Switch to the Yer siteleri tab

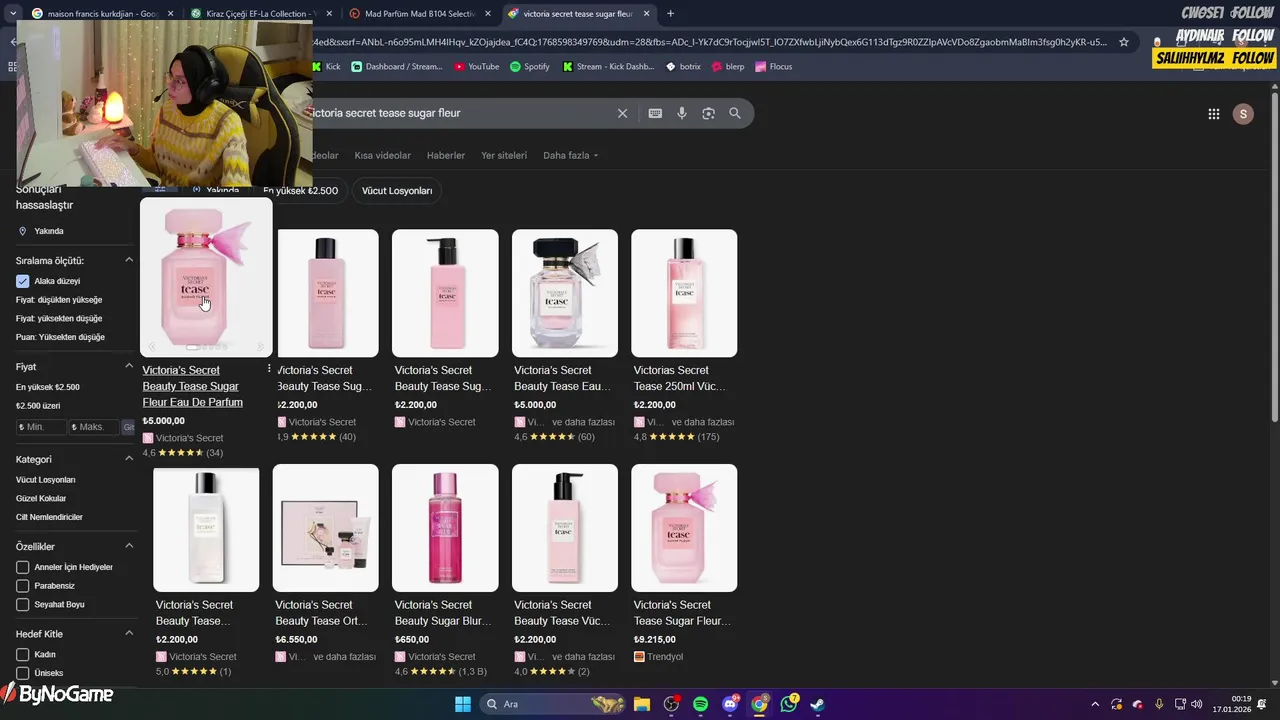(x=504, y=156)
